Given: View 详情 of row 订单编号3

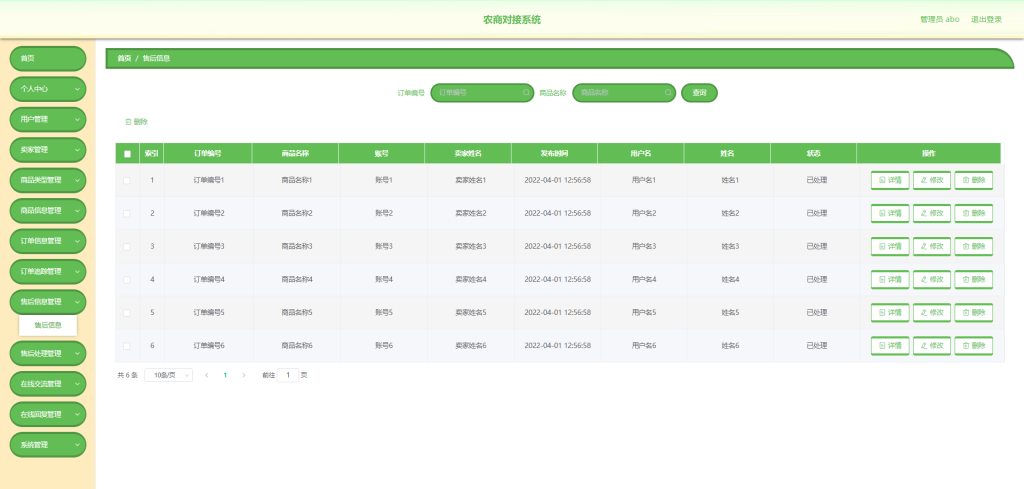Looking at the screenshot, I should (x=889, y=247).
